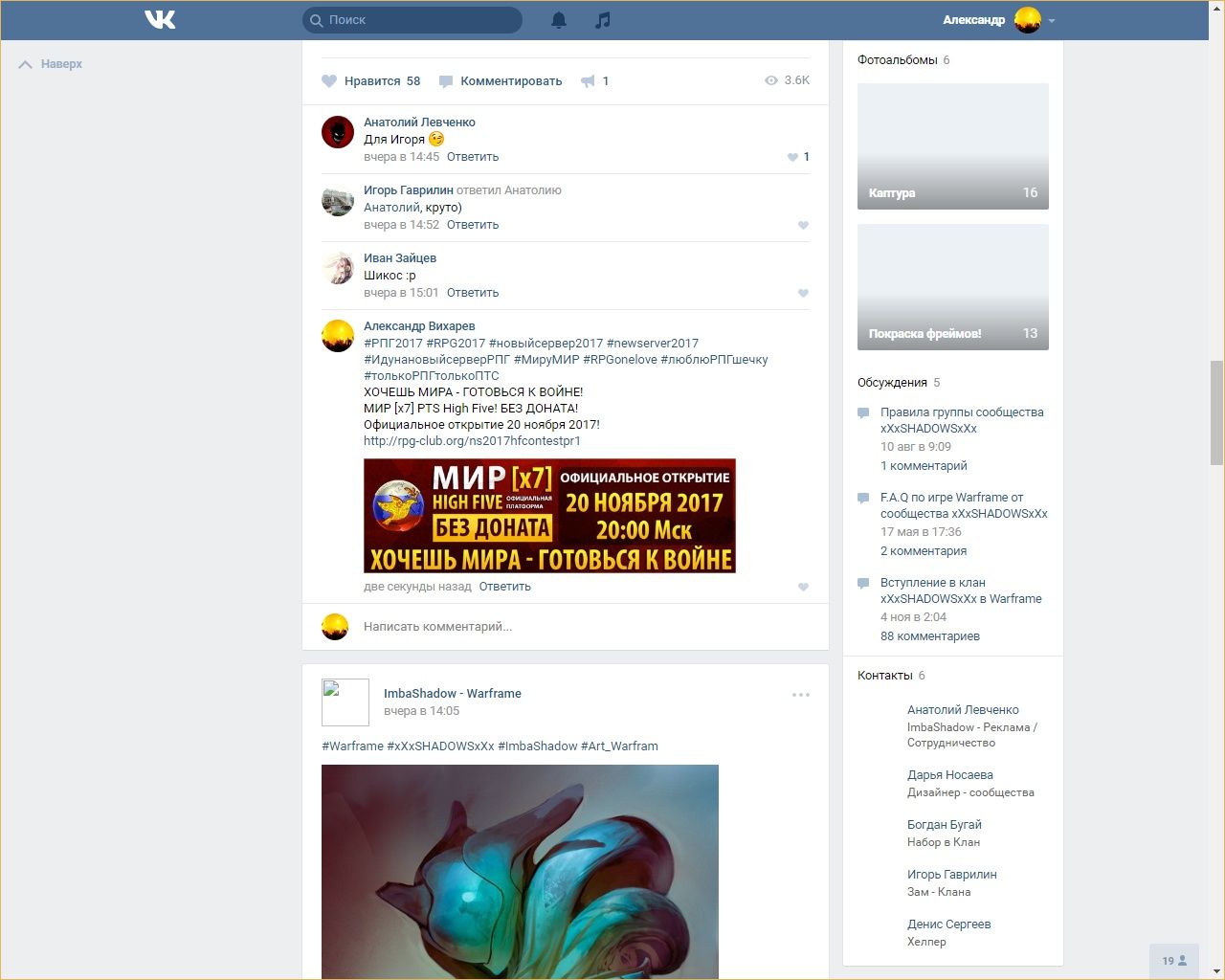This screenshot has height=980, width=1225.
Task: Open hashtag #Warframe in post
Action: tap(353, 746)
